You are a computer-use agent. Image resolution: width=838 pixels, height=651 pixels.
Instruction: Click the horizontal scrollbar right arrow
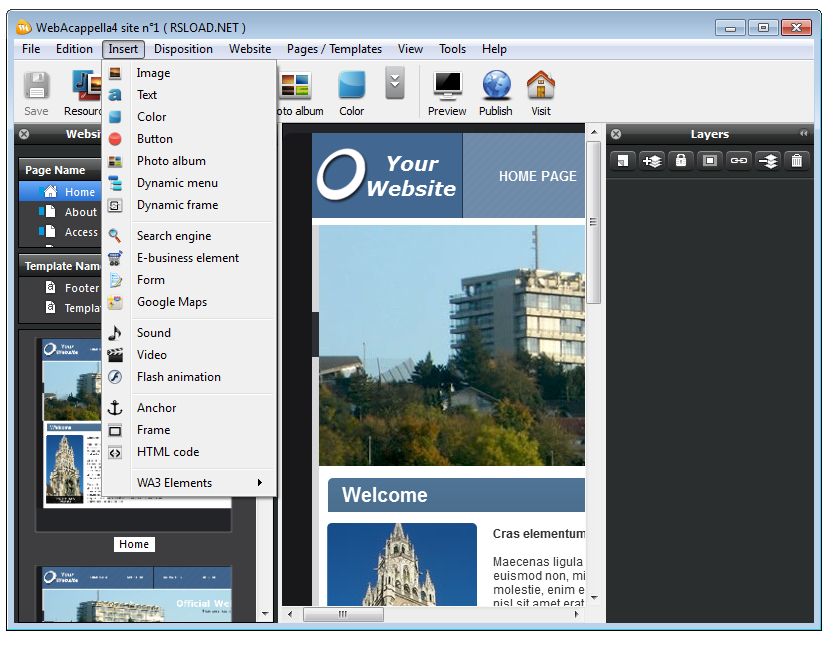point(576,614)
